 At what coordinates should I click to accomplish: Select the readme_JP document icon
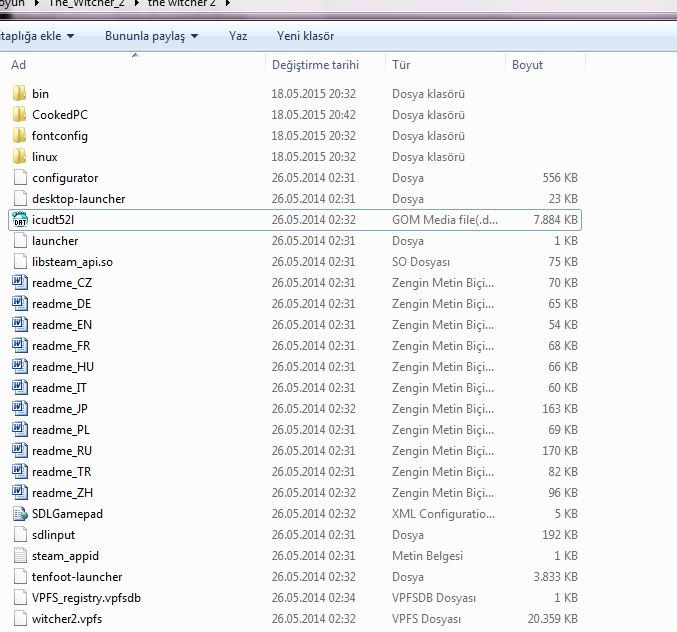coord(20,409)
